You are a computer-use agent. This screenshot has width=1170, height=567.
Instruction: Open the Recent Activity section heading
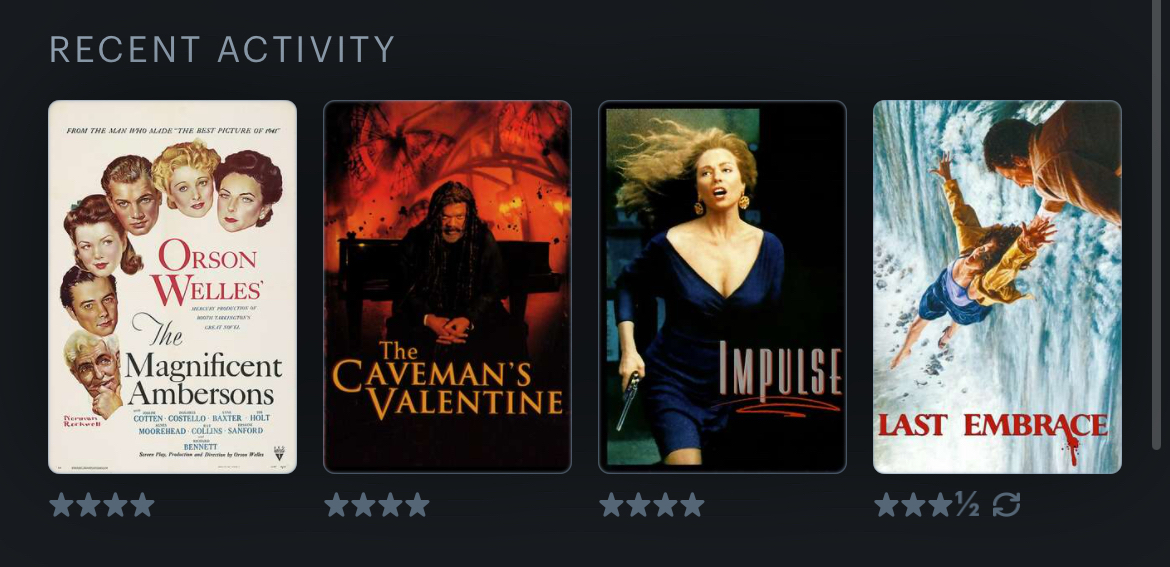222,49
